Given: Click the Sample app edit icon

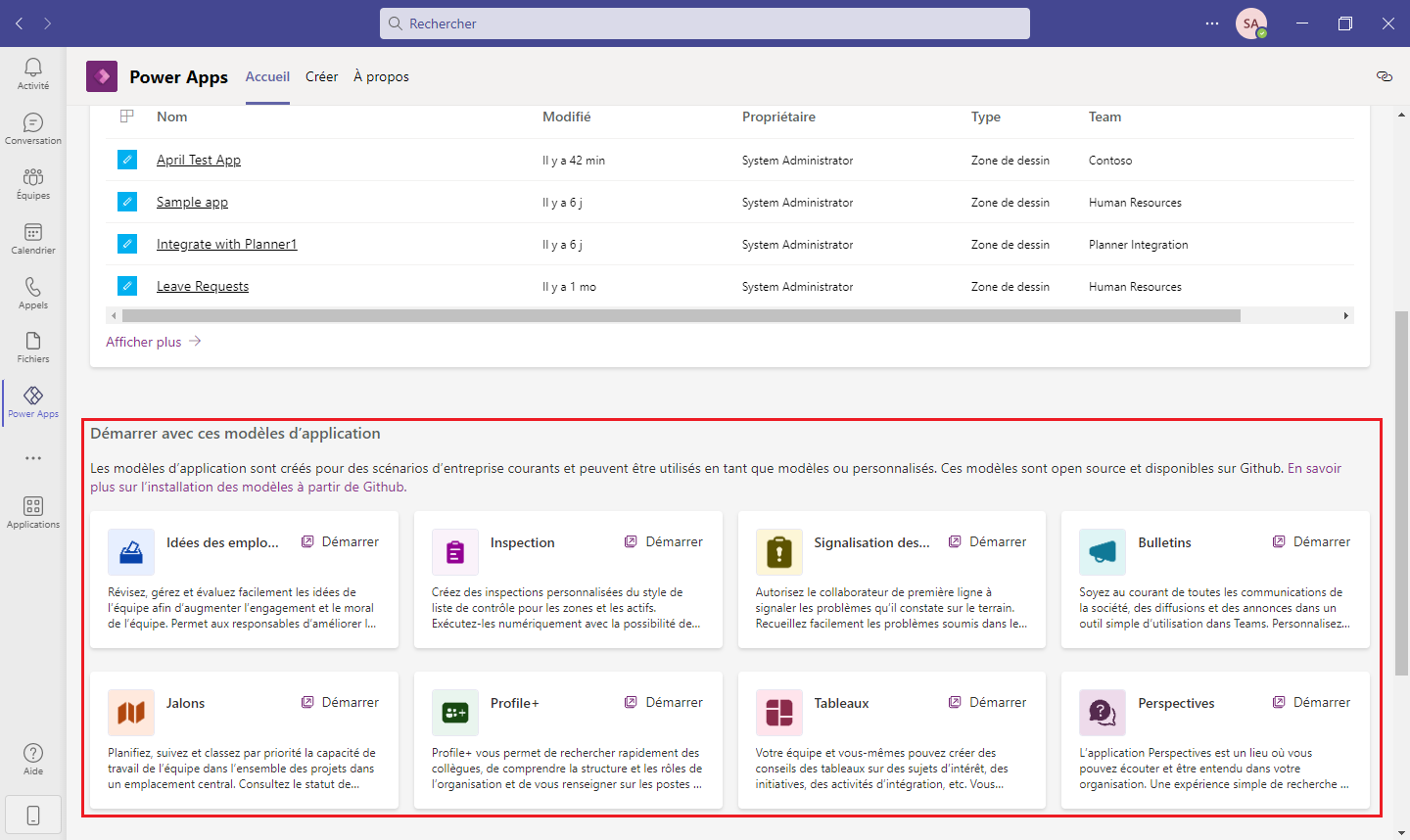Looking at the screenshot, I should tap(127, 202).
